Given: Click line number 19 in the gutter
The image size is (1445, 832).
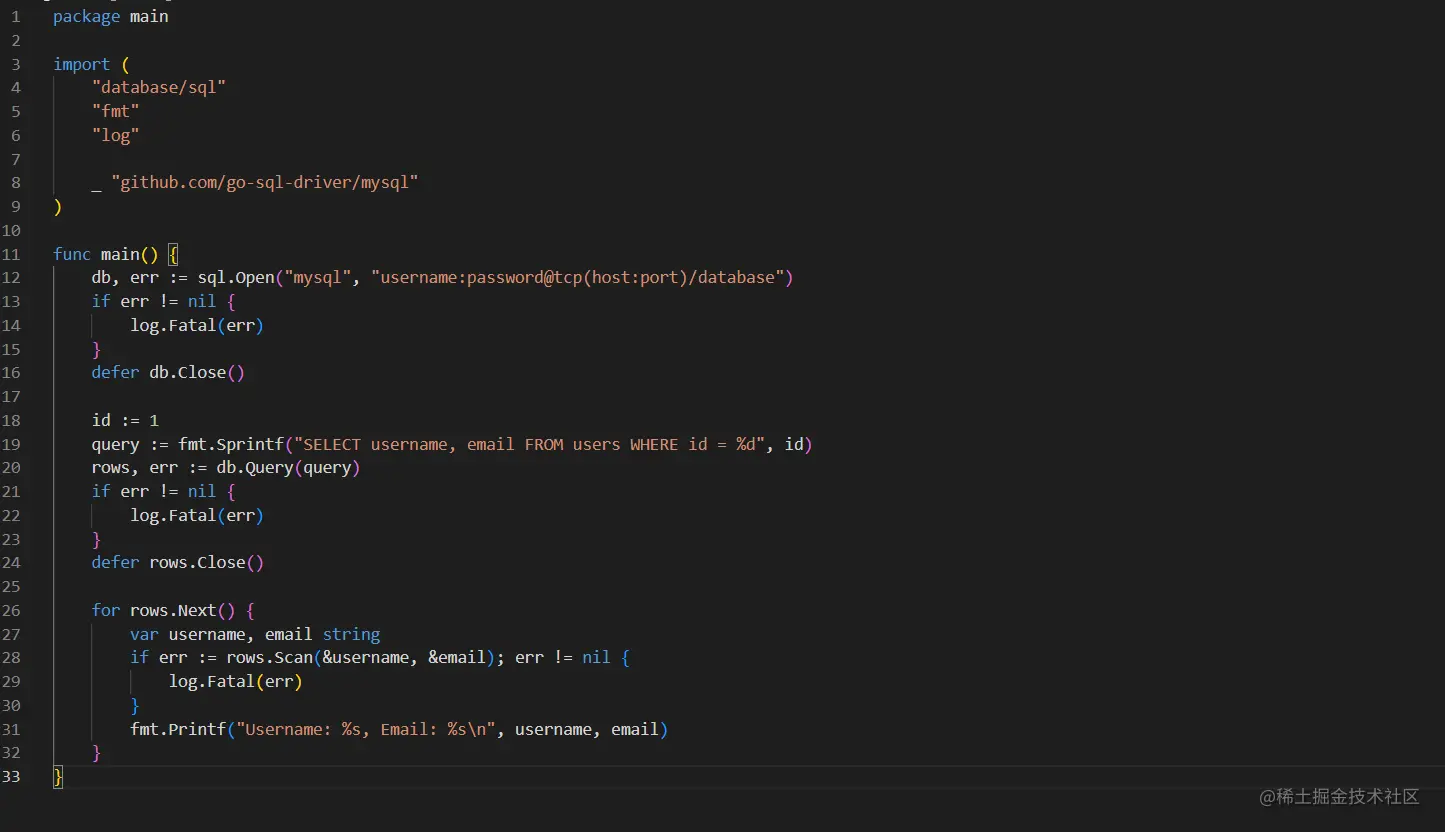Looking at the screenshot, I should pyautogui.click(x=12, y=444).
